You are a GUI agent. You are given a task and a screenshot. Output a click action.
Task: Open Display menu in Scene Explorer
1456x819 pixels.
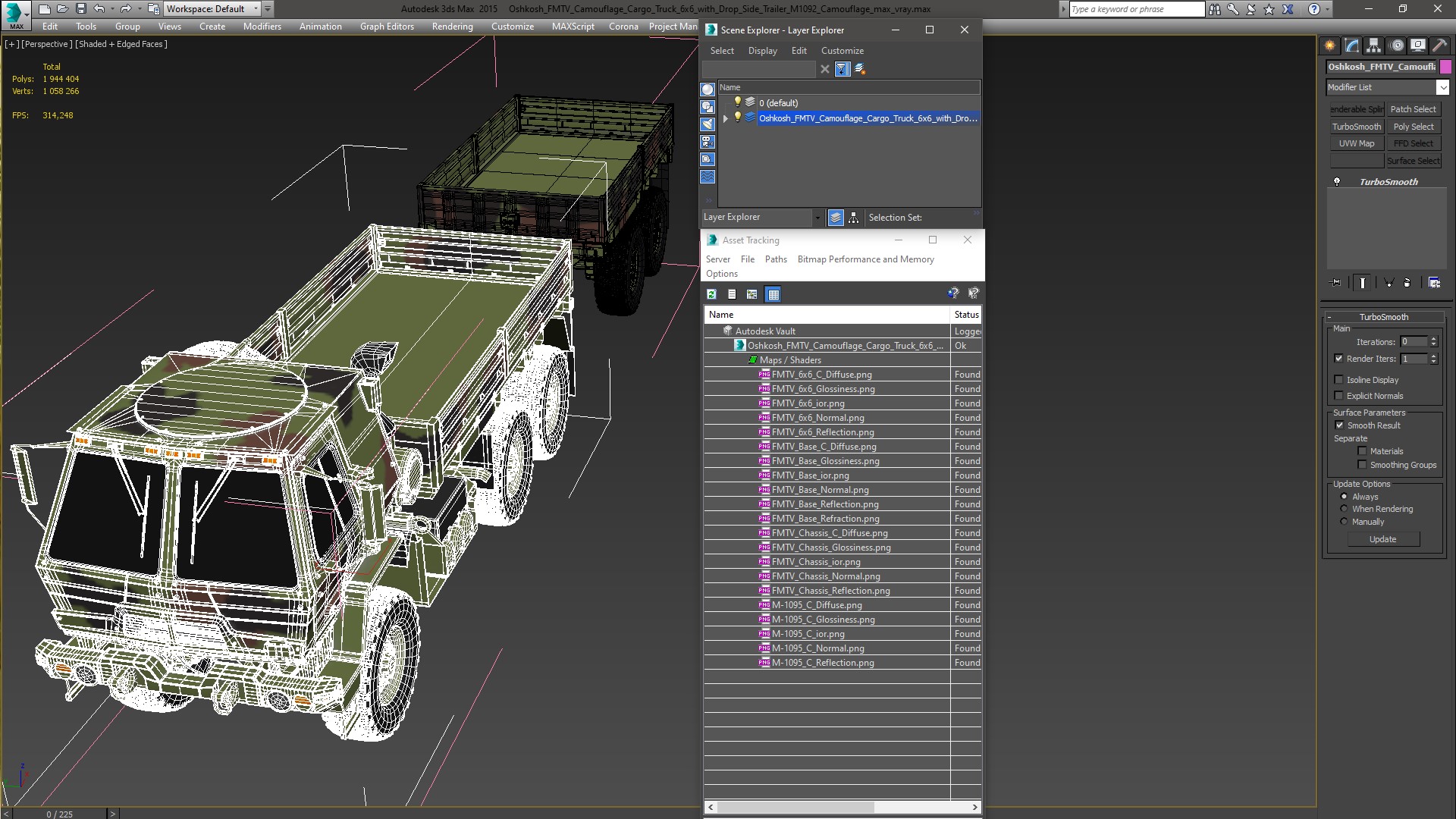point(762,51)
